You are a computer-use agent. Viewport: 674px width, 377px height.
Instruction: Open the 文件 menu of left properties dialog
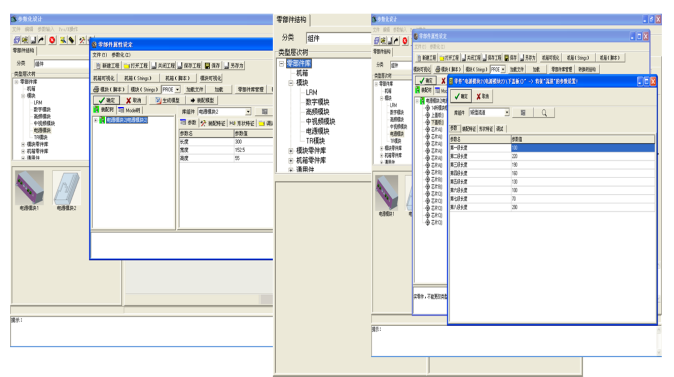tap(100, 55)
